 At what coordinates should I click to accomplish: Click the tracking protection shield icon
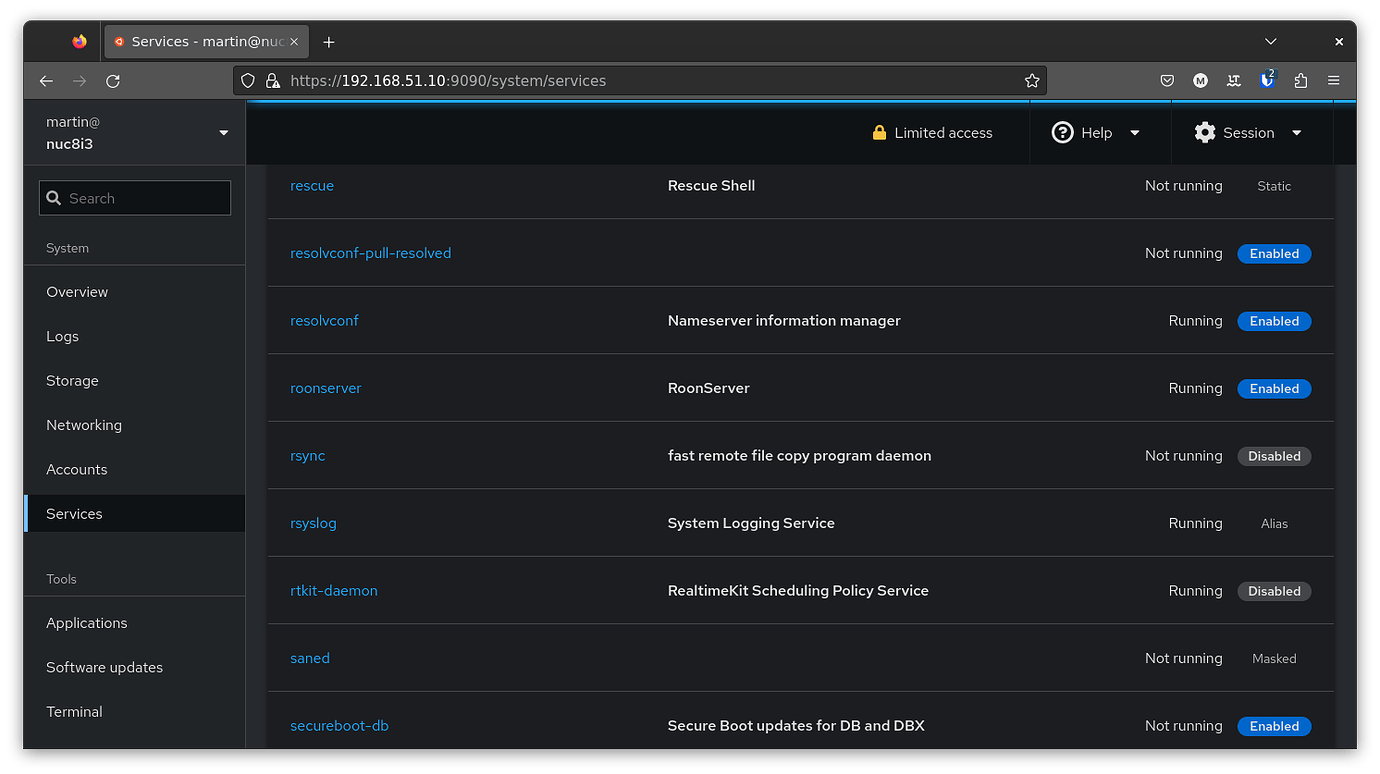[247, 80]
